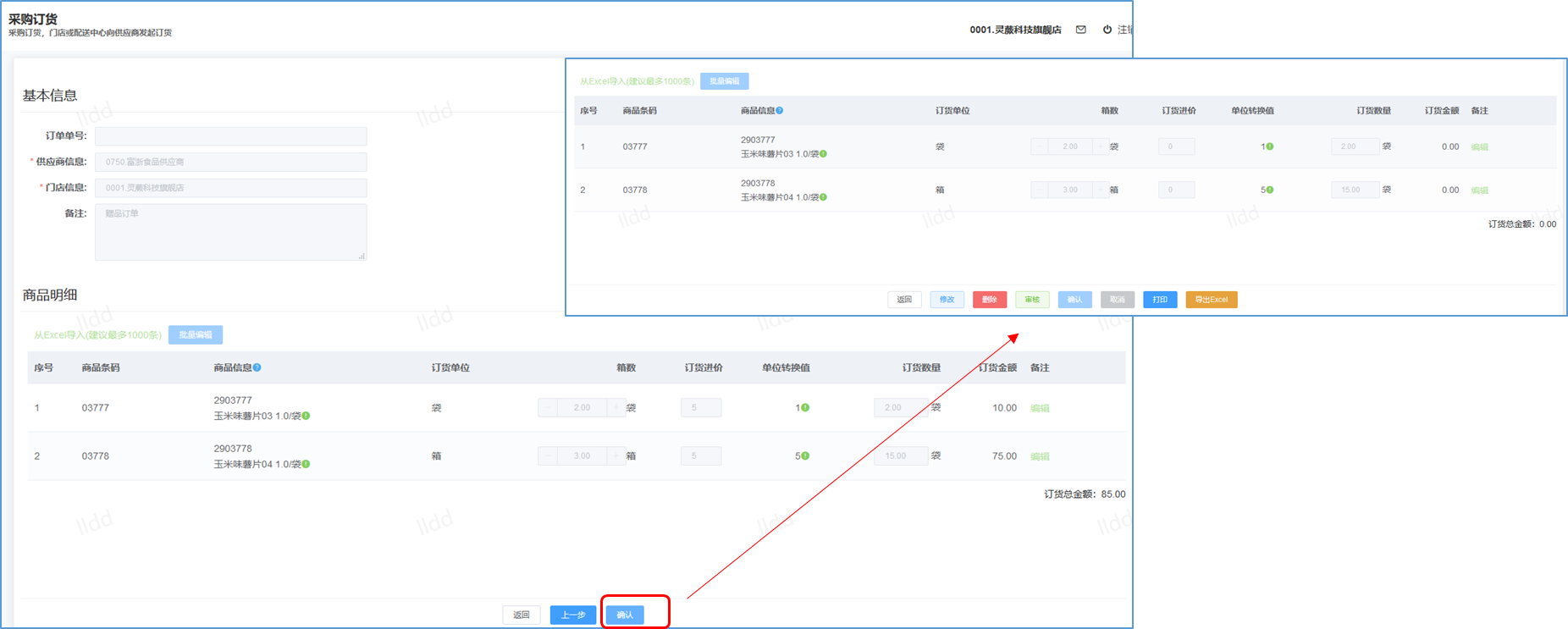Go back with the 上一步 button

pyautogui.click(x=572, y=615)
